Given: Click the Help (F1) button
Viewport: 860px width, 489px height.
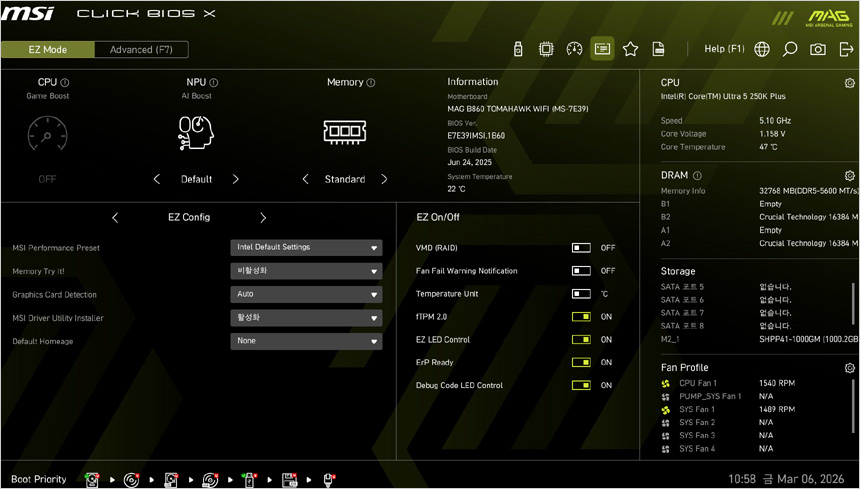Looking at the screenshot, I should coord(724,49).
